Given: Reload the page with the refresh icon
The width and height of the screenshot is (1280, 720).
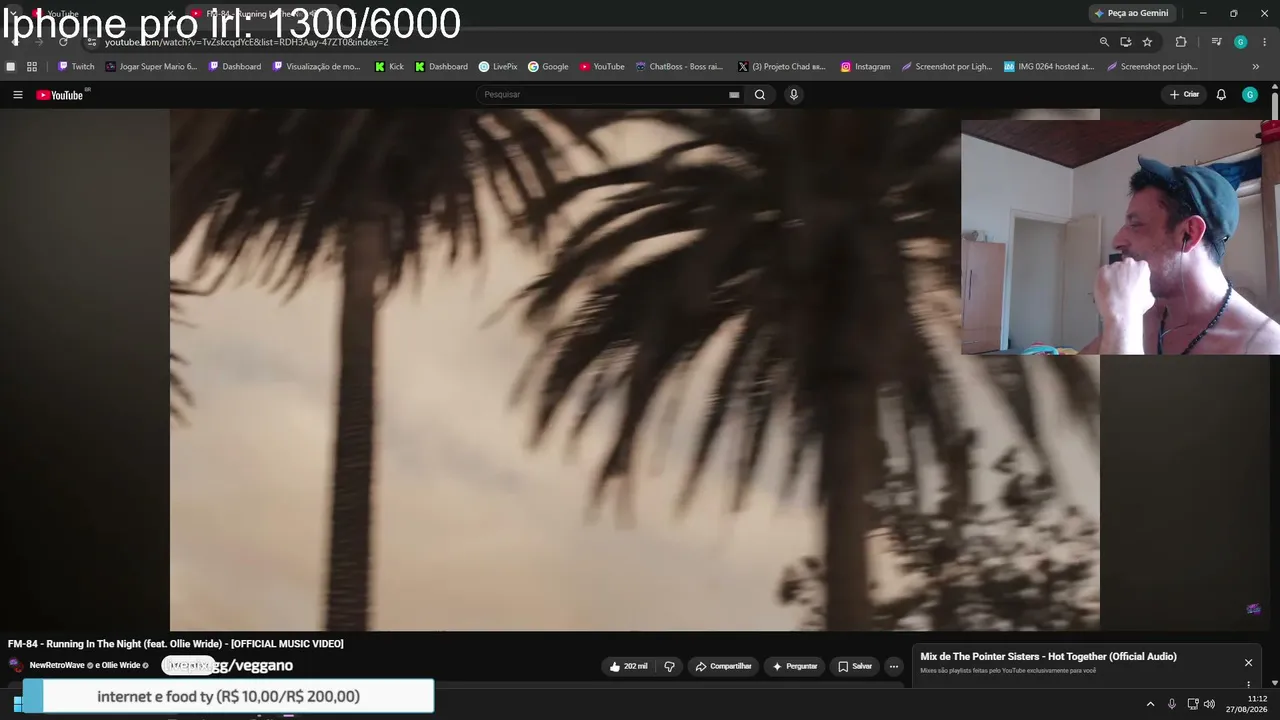Looking at the screenshot, I should (63, 42).
